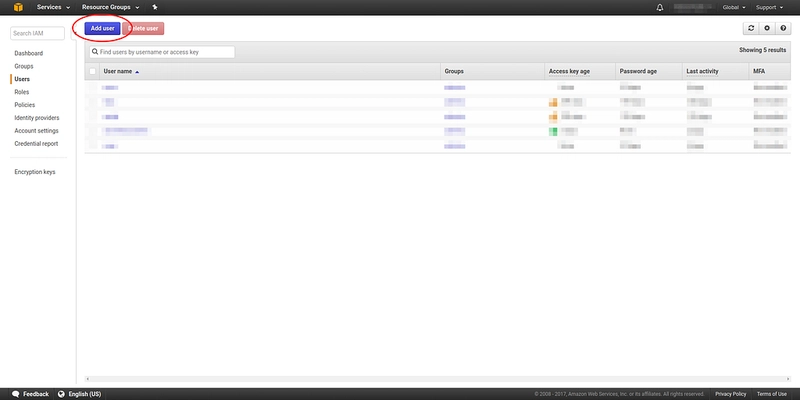Click the pin shortcuts icon in top bar

point(154,7)
